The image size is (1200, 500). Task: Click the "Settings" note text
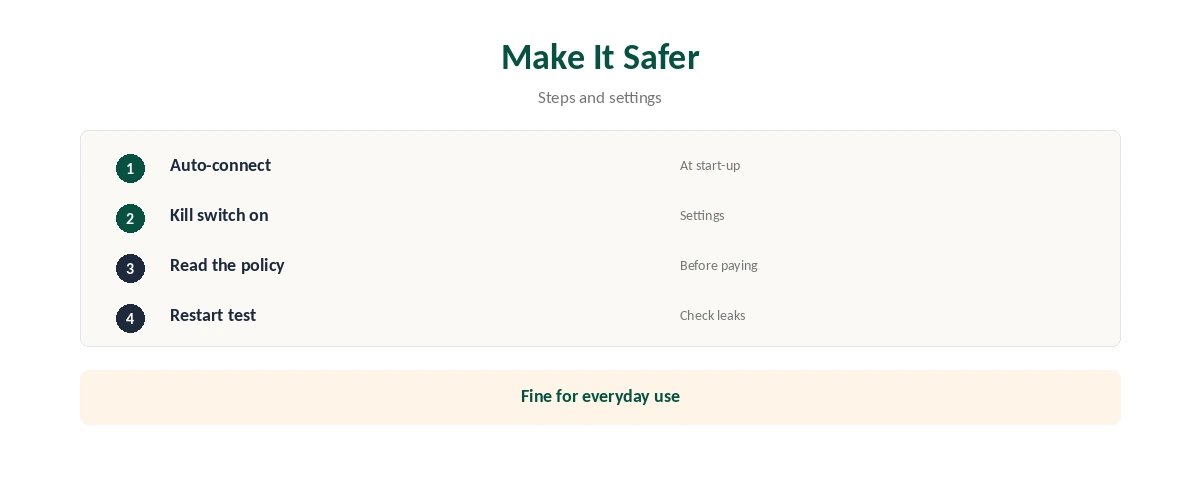click(x=702, y=215)
